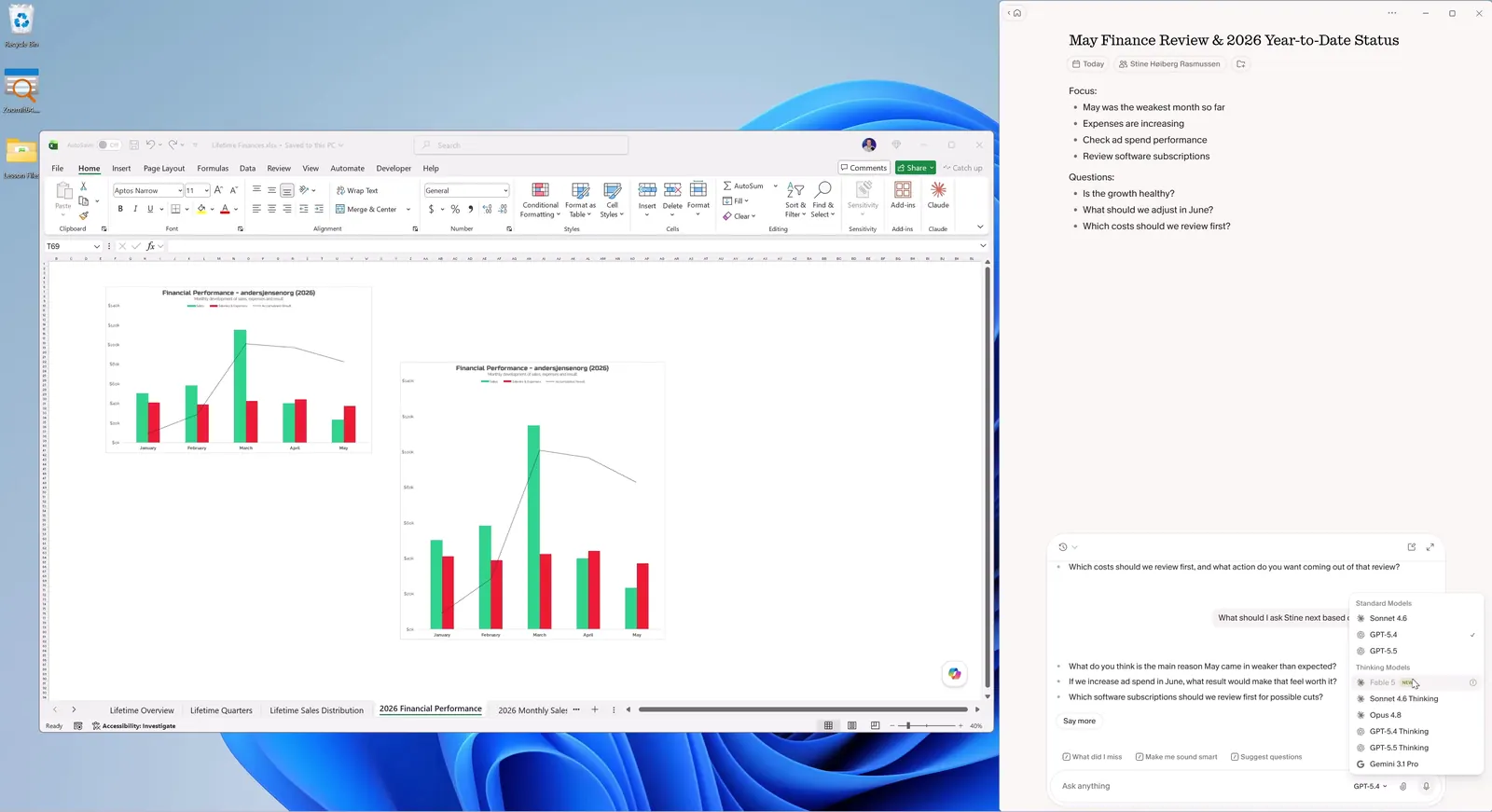1492x812 pixels.
Task: Check the 'What did I miss' option
Action: 1092,757
